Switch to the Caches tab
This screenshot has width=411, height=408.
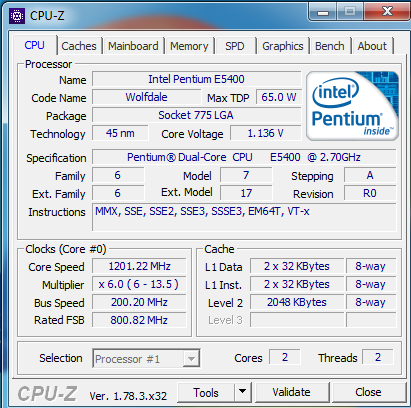79,46
